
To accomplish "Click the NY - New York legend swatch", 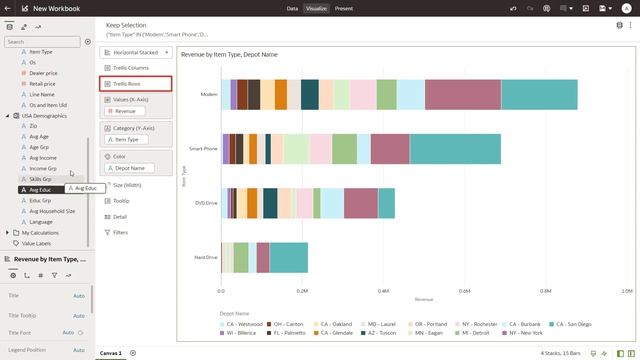I will [504, 333].
